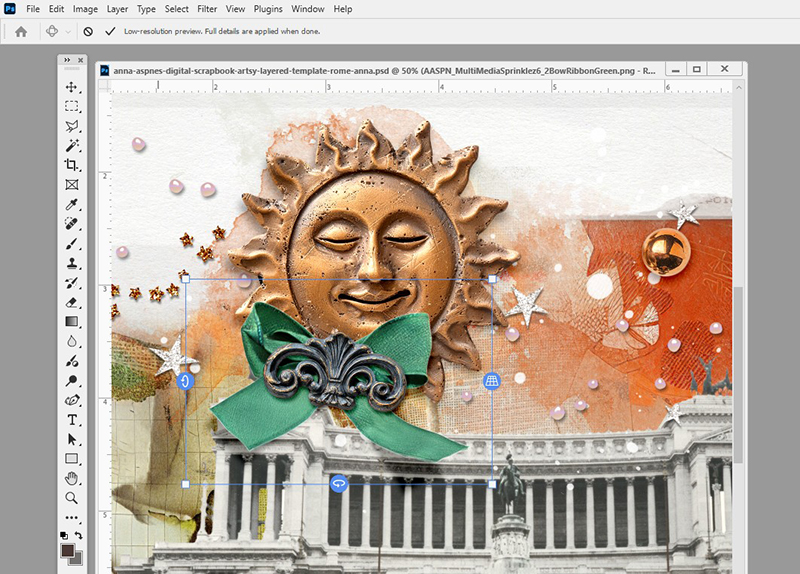Minimize the document window

(x=676, y=70)
